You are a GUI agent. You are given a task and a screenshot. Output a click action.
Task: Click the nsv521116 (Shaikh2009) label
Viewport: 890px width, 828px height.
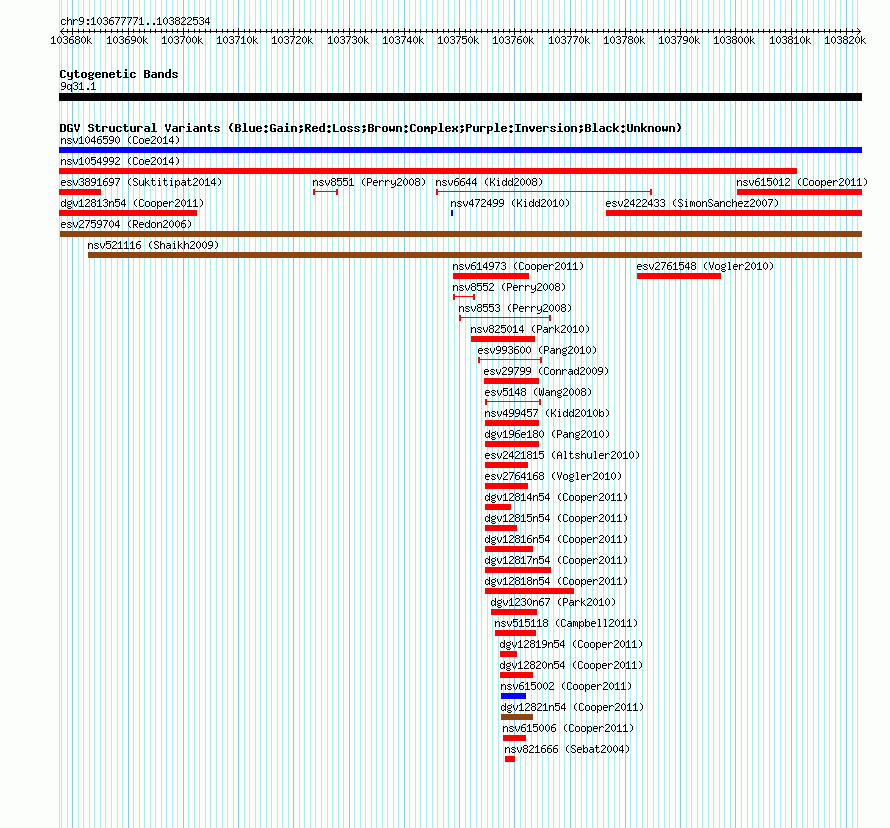pyautogui.click(x=153, y=245)
